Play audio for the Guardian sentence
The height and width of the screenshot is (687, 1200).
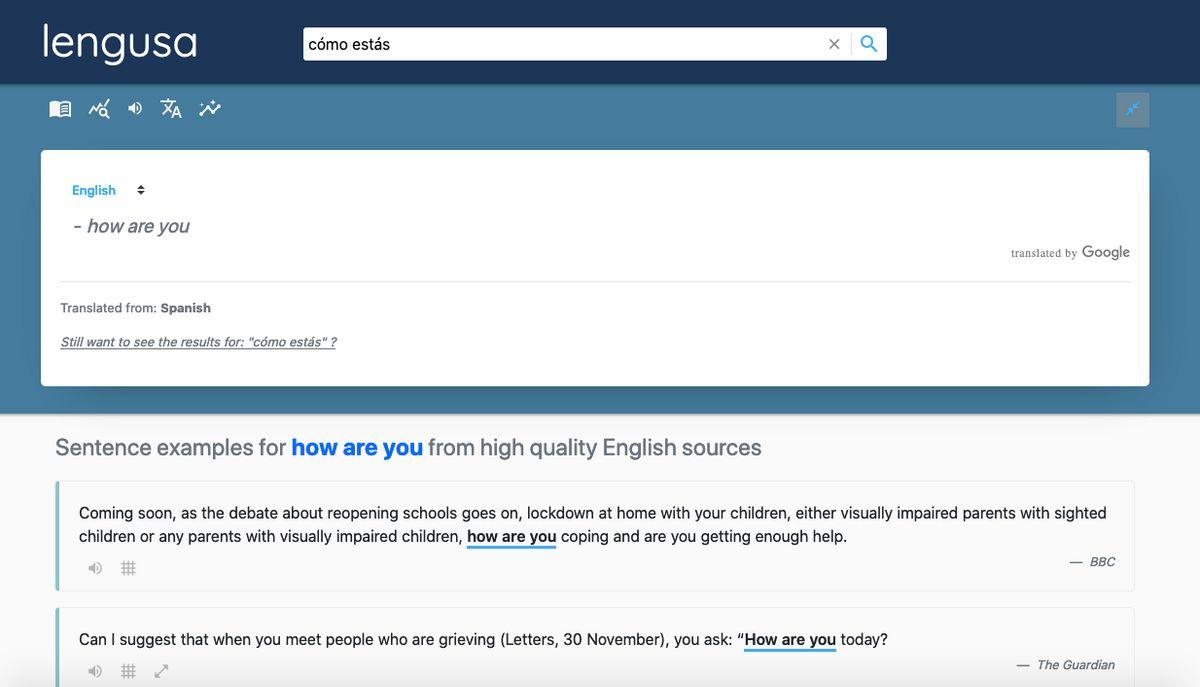(95, 671)
